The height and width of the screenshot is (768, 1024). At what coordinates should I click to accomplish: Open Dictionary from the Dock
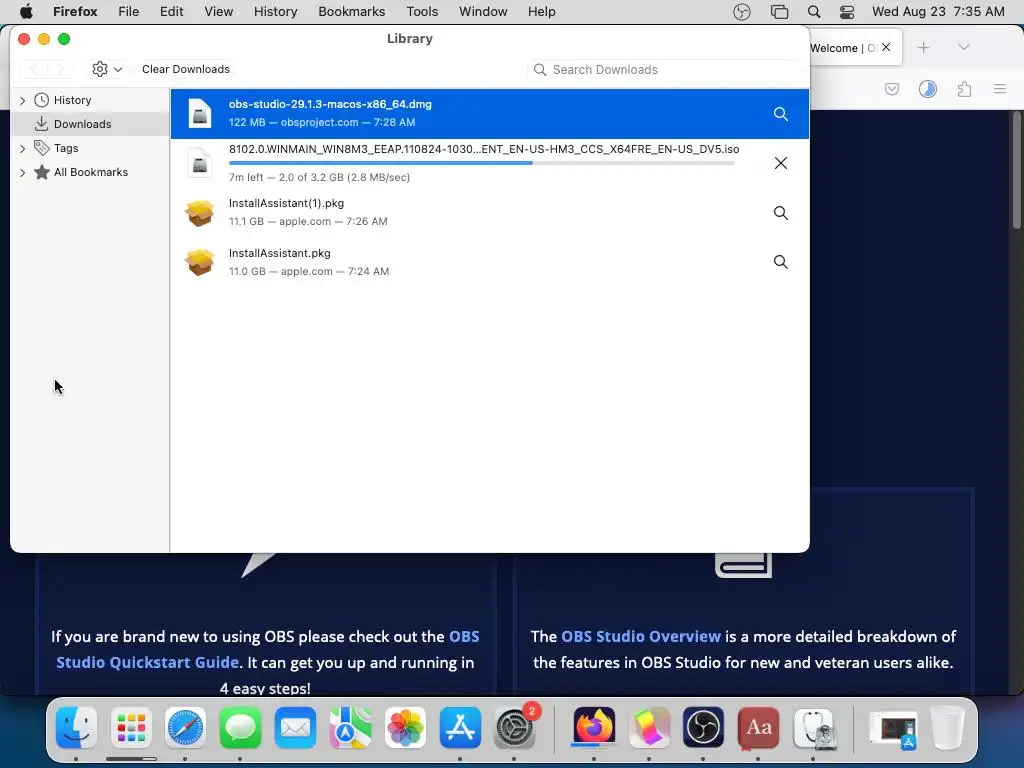pos(758,728)
